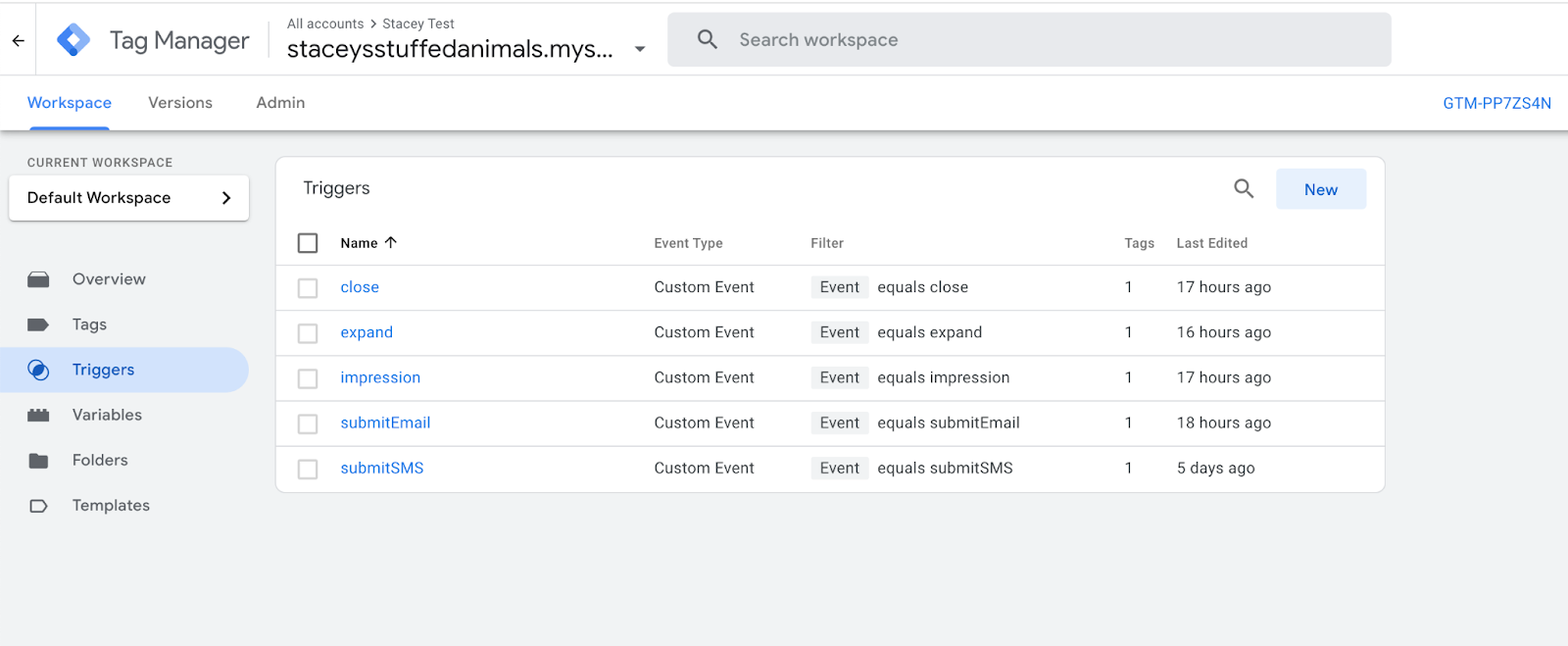
Task: Click the Last Edited column header
Action: click(1212, 243)
